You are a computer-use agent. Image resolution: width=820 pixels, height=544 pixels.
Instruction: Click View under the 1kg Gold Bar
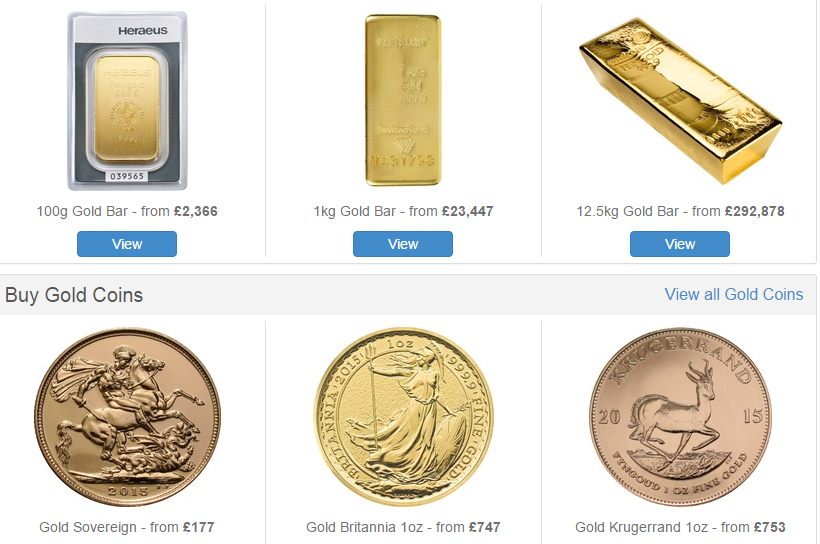(403, 244)
